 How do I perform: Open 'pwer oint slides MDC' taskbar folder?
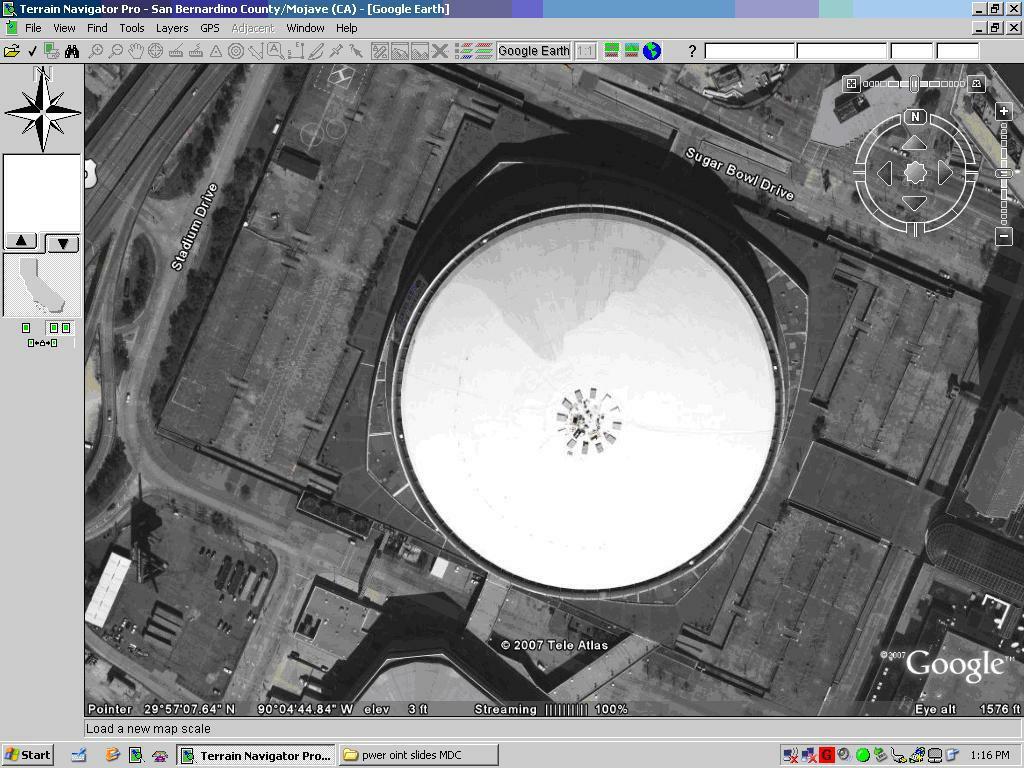(x=418, y=755)
